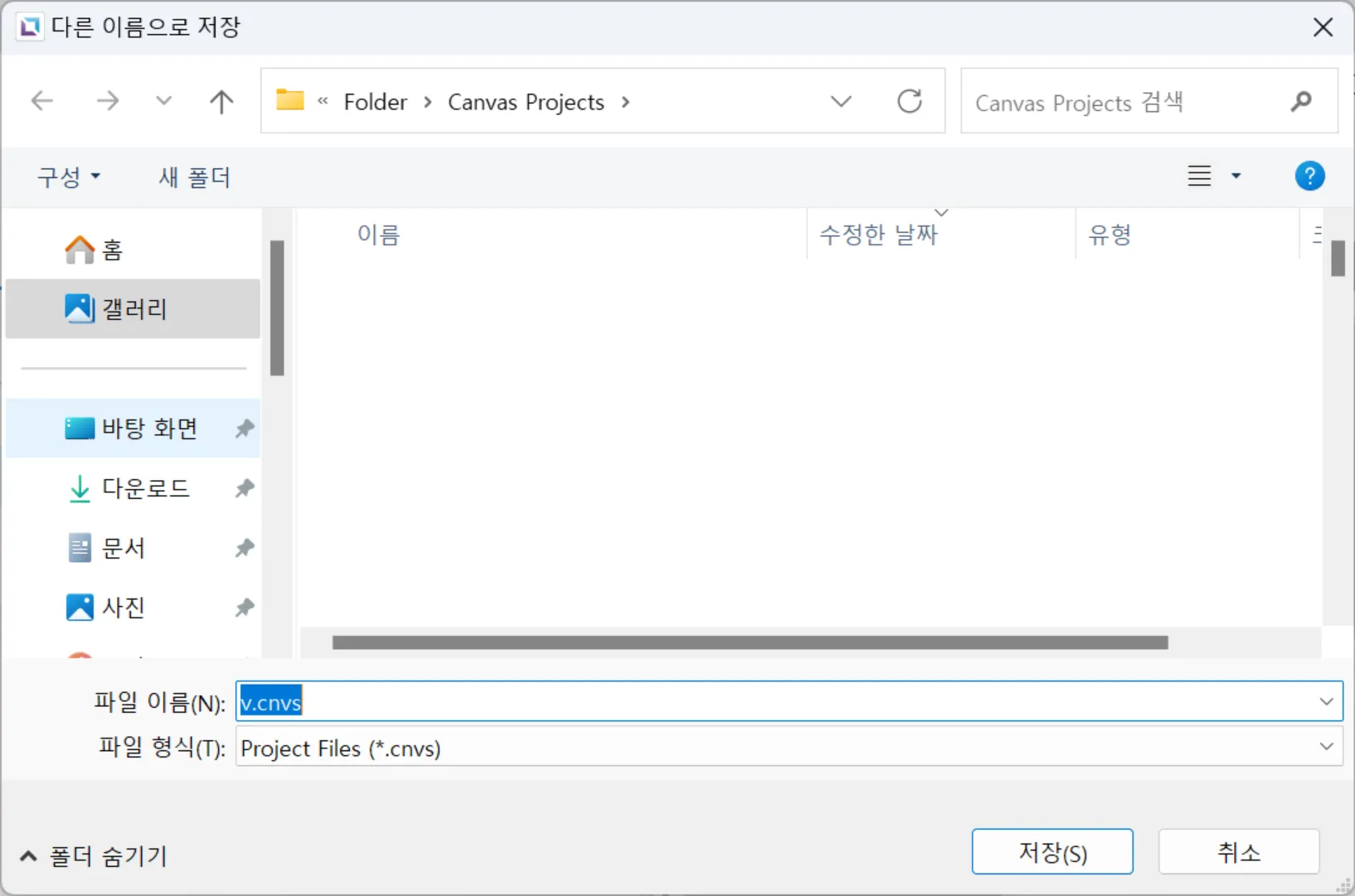Click the horizontal scrollbar in file list

pos(750,642)
